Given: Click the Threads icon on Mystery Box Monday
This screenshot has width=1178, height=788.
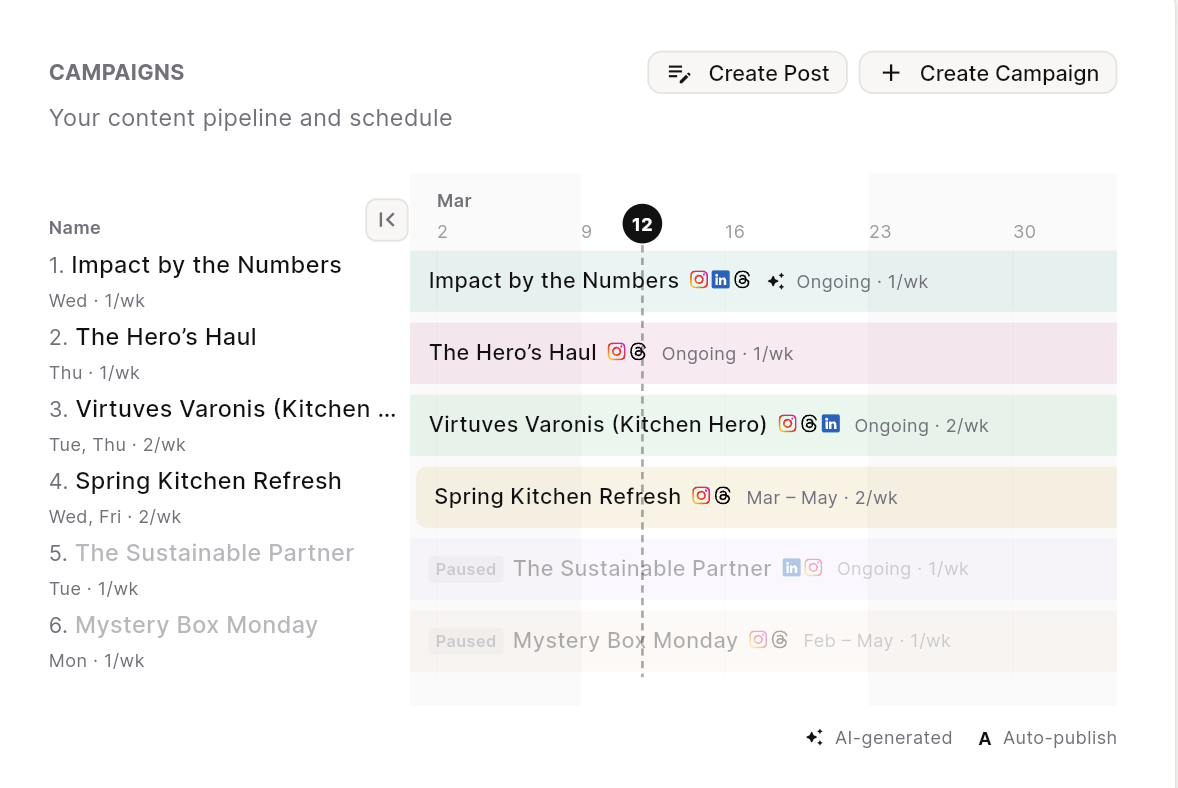Looking at the screenshot, I should [x=780, y=639].
